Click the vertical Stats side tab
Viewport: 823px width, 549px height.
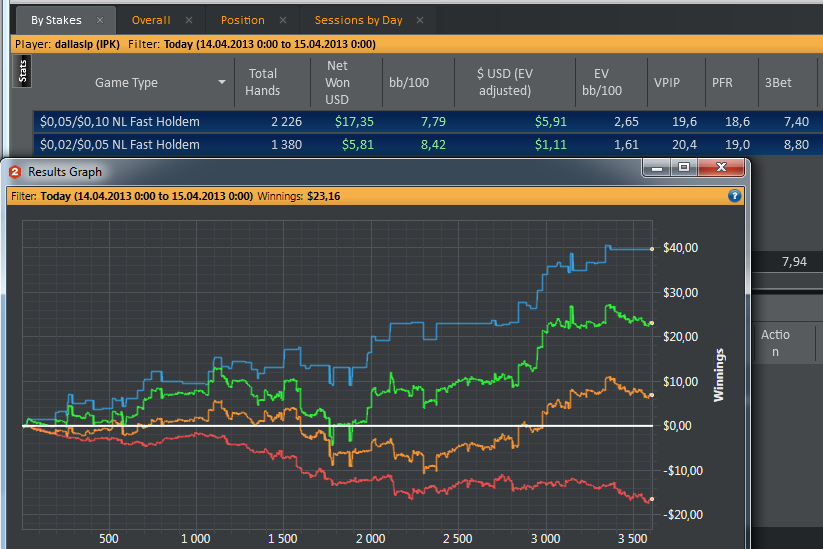(22, 71)
